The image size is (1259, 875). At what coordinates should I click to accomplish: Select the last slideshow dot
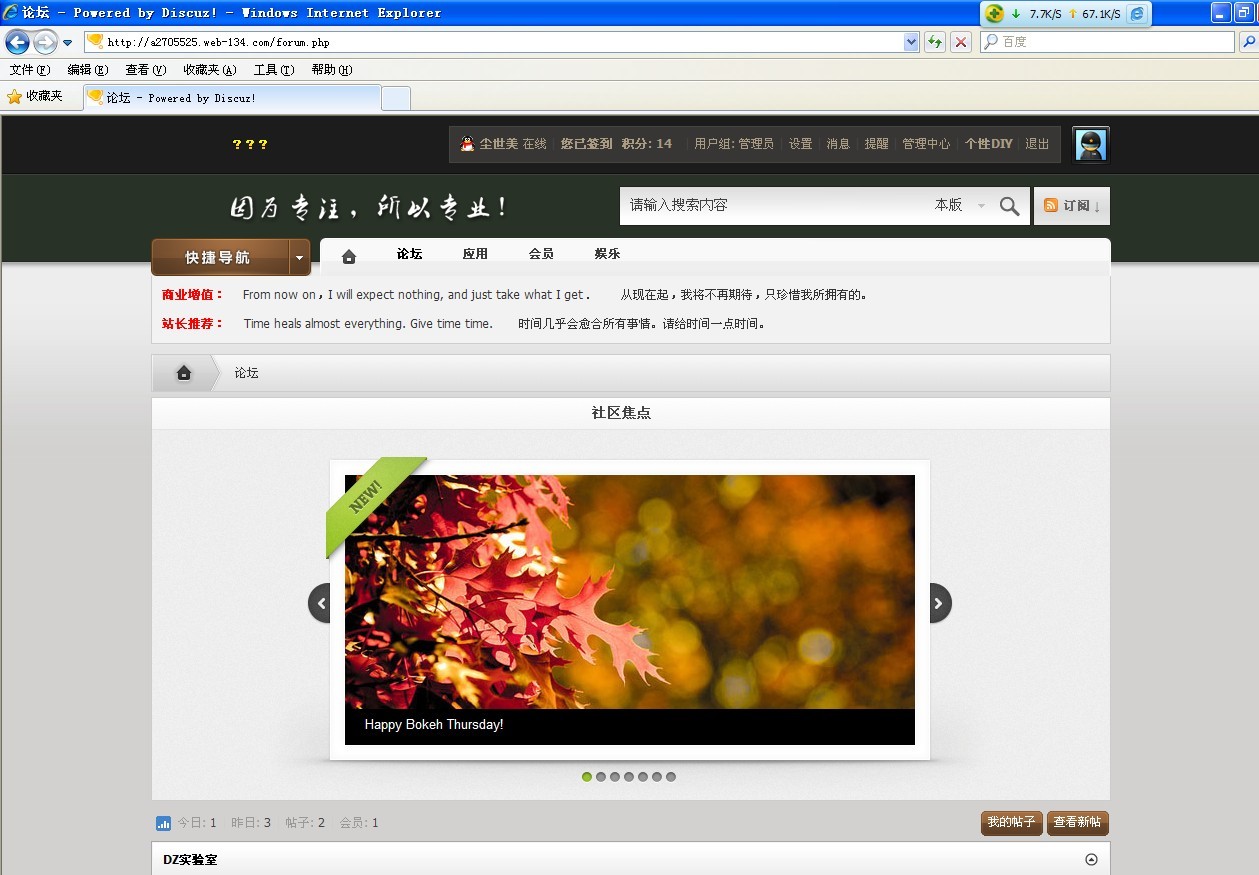pos(671,777)
